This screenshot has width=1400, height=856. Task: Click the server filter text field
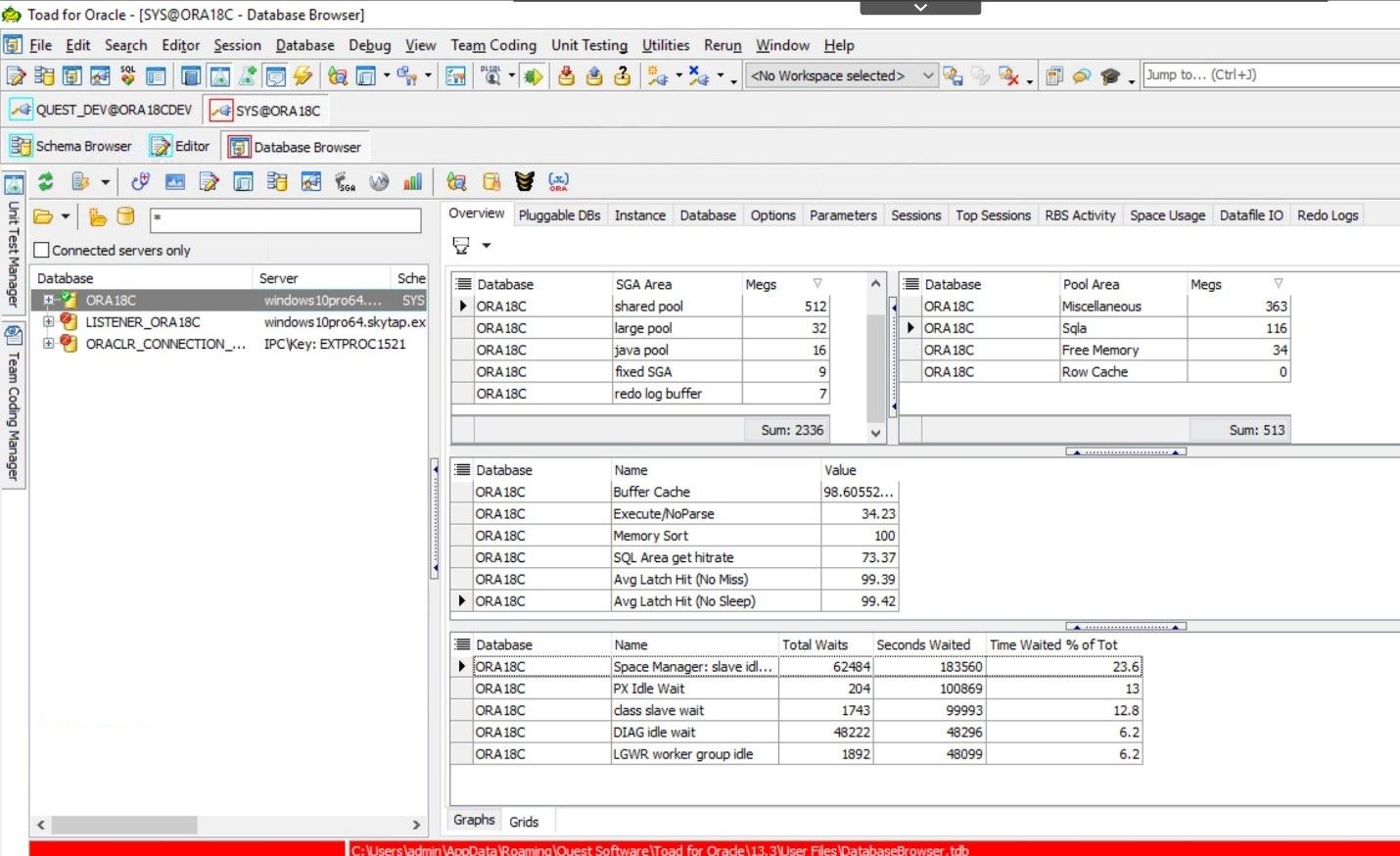[286, 218]
